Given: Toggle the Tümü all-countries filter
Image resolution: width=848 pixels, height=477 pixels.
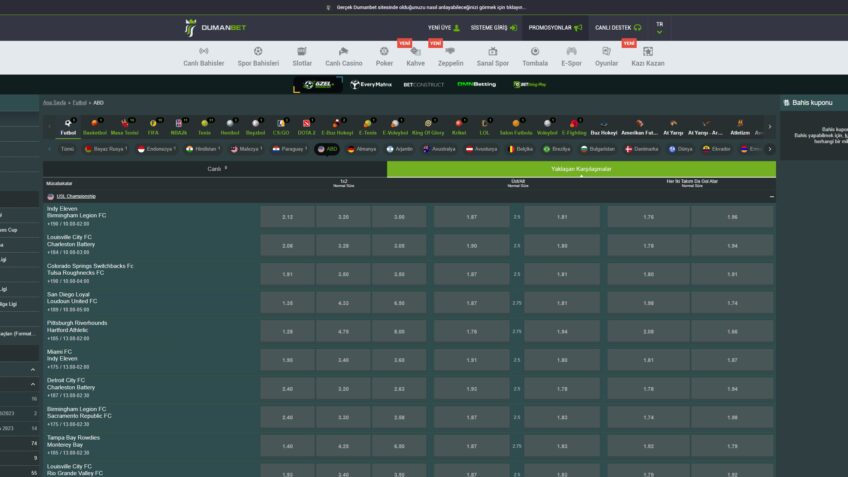Looking at the screenshot, I should click(x=67, y=149).
